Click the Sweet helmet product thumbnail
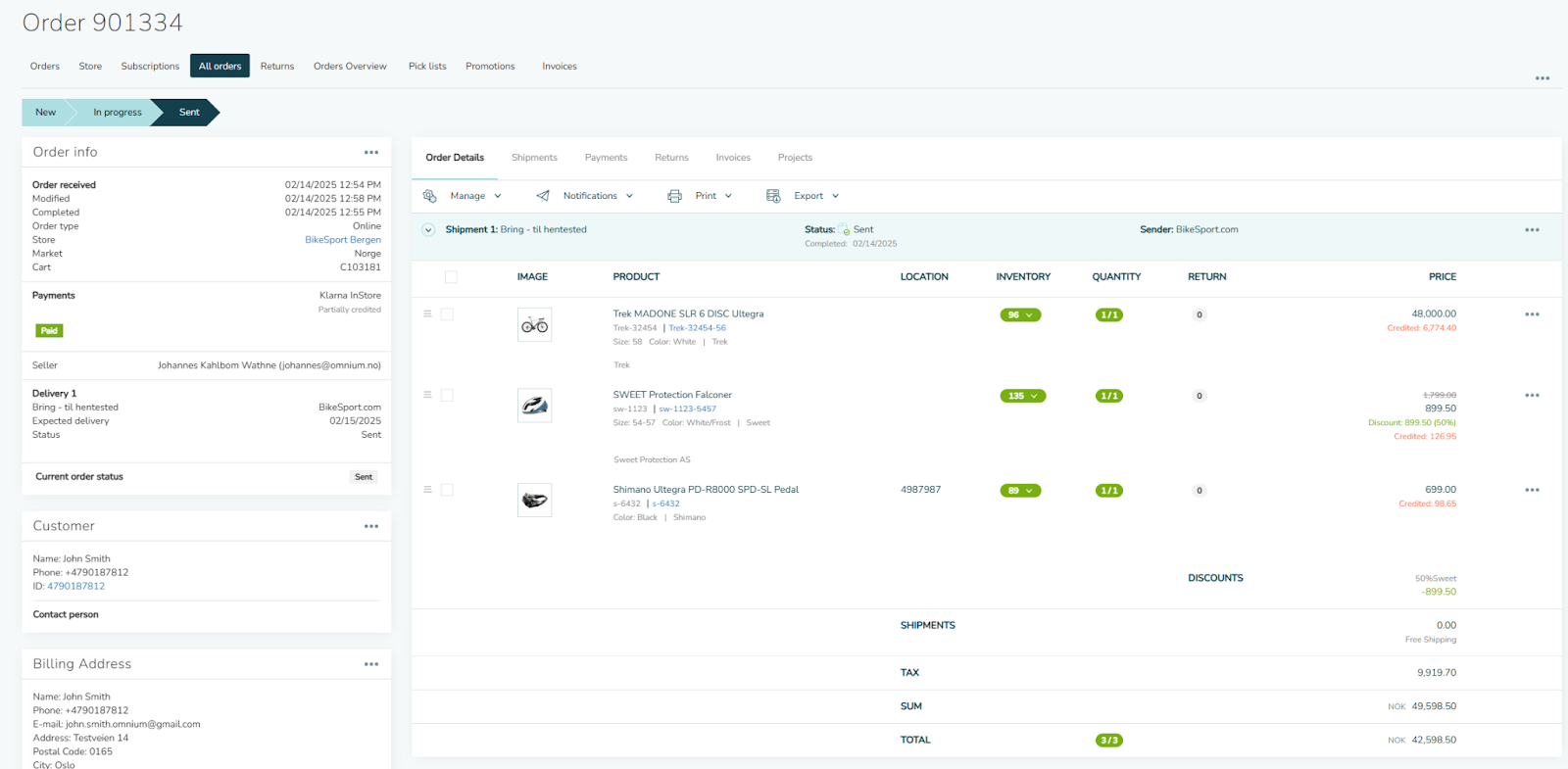This screenshot has width=1568, height=769. pyautogui.click(x=534, y=406)
